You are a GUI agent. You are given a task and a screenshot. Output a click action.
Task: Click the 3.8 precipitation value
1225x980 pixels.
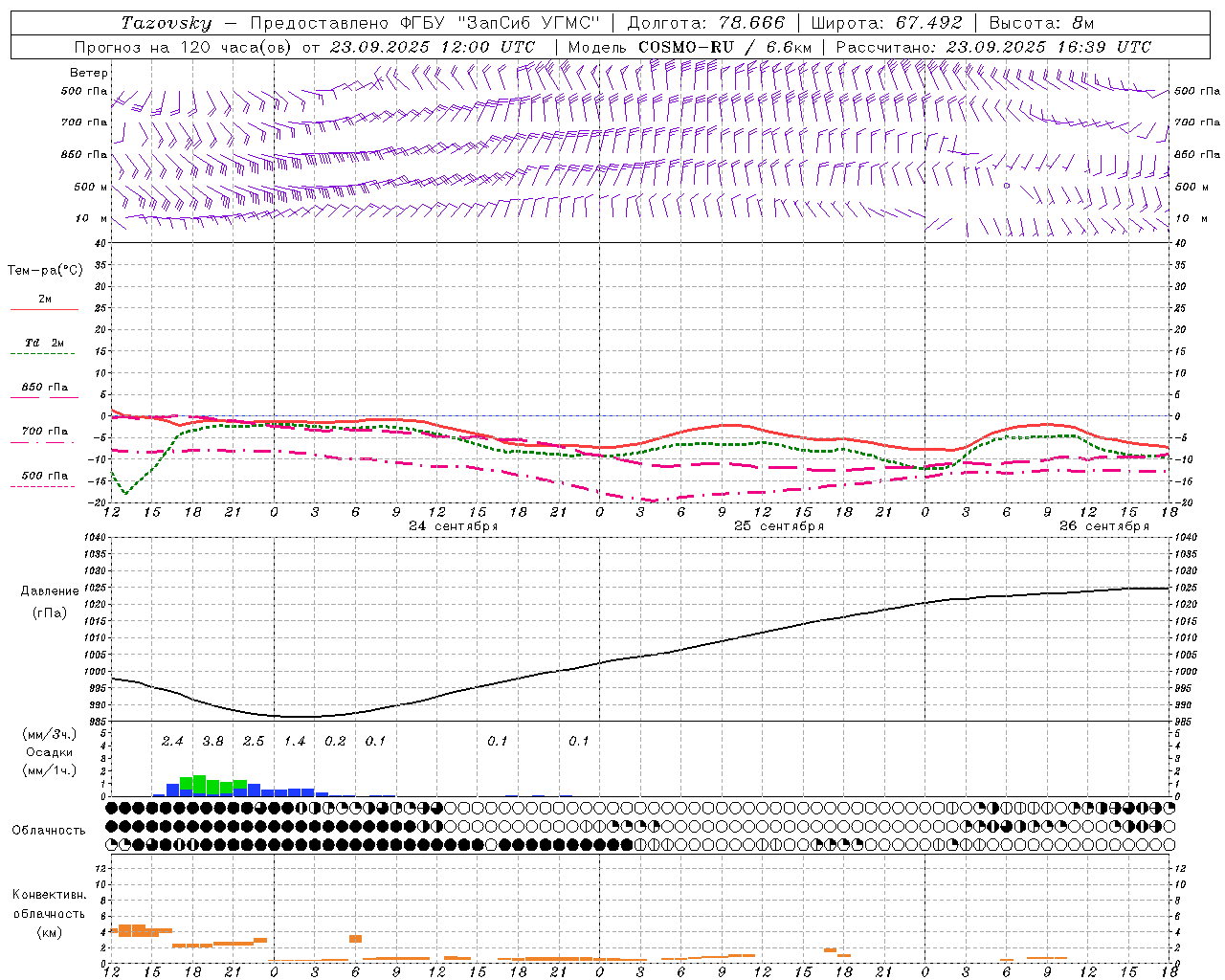tap(212, 741)
